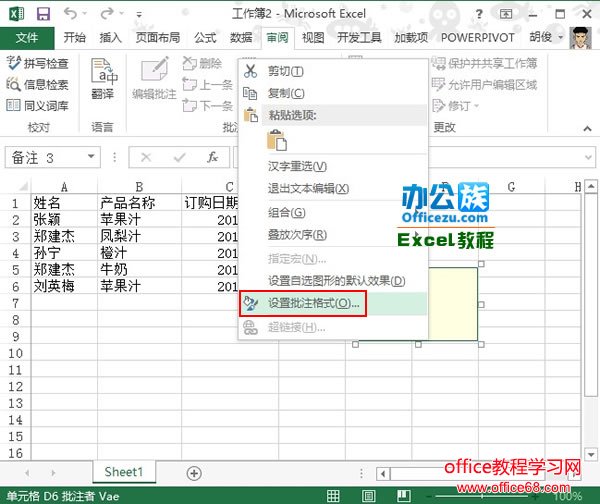Click the formula bar cancel X icon
The width and height of the screenshot is (600, 504).
pyautogui.click(x=146, y=157)
